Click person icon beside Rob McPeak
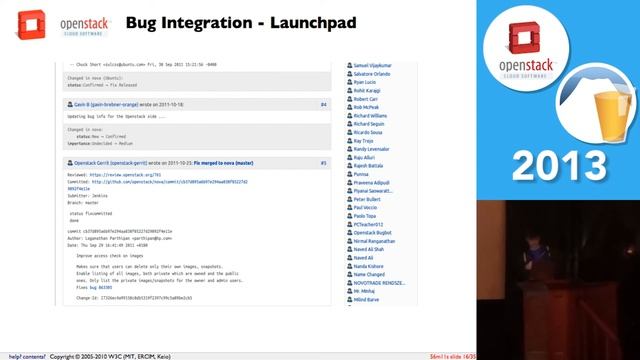The image size is (640, 360). pyautogui.click(x=350, y=107)
